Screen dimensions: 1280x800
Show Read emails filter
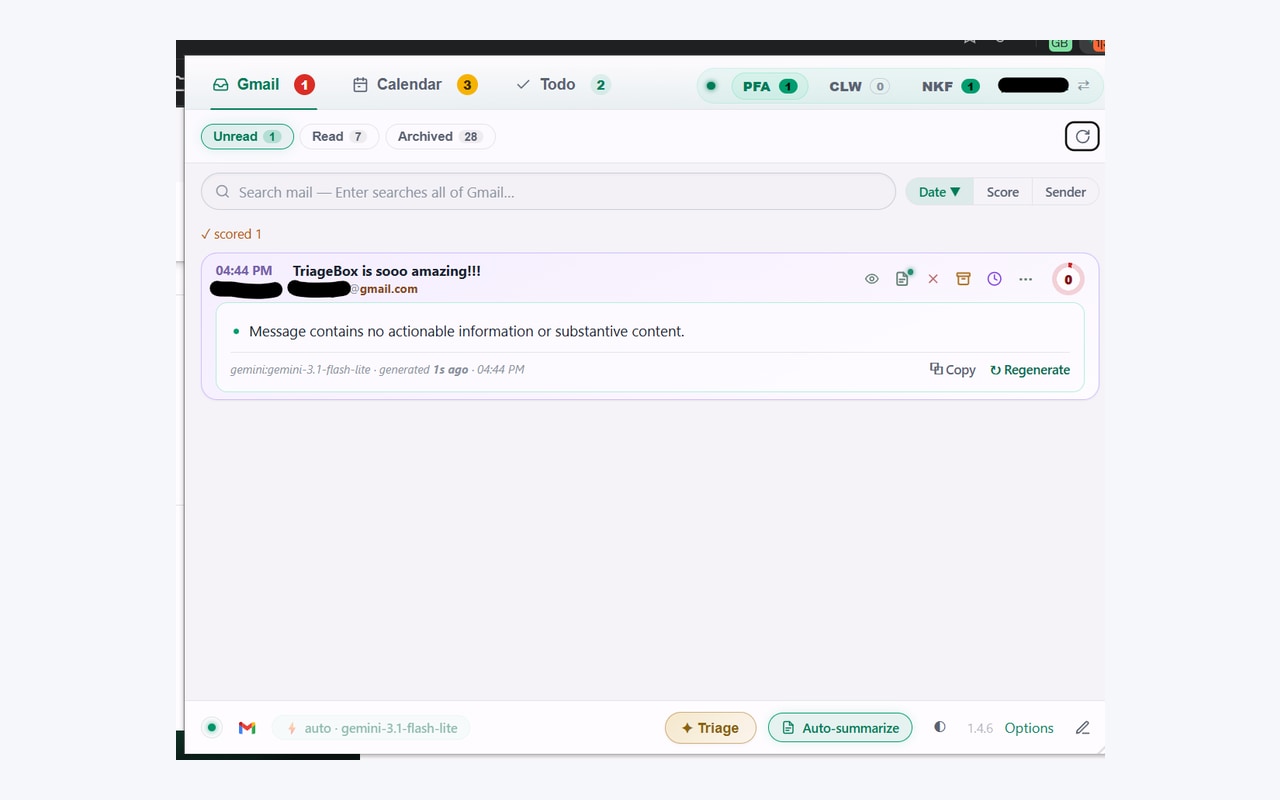coord(339,136)
